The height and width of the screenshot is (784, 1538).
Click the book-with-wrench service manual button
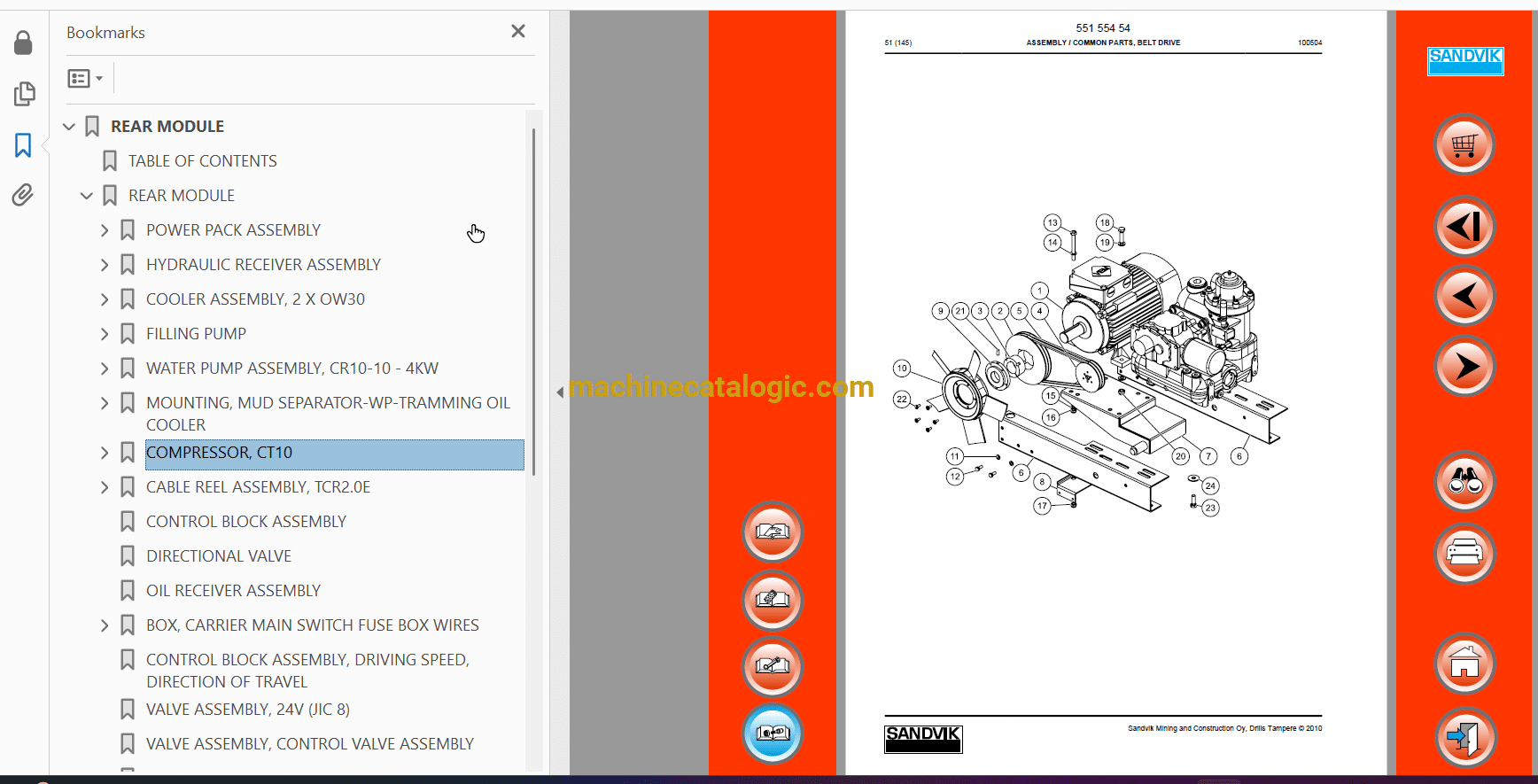tap(773, 666)
